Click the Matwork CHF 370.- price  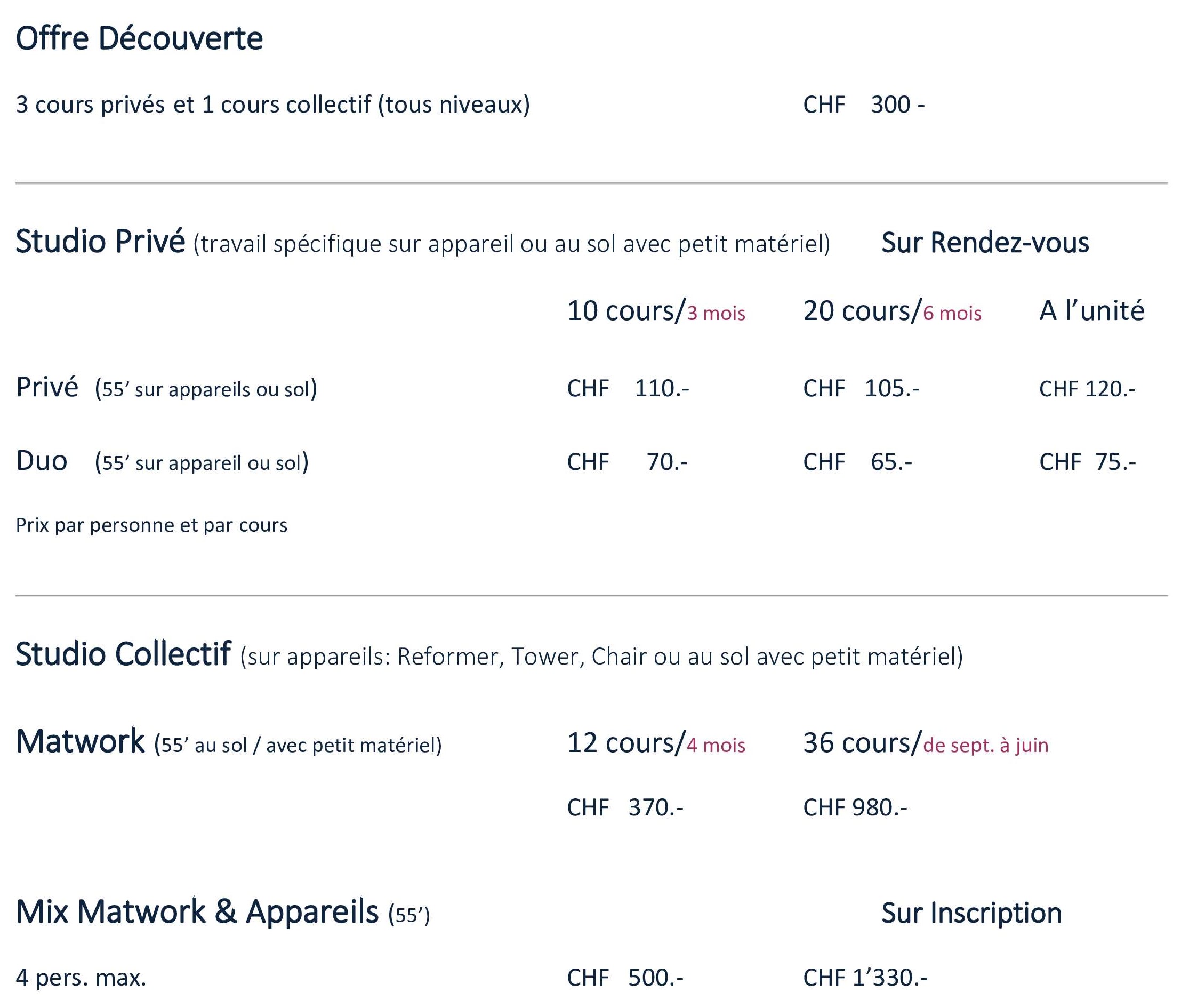click(625, 808)
